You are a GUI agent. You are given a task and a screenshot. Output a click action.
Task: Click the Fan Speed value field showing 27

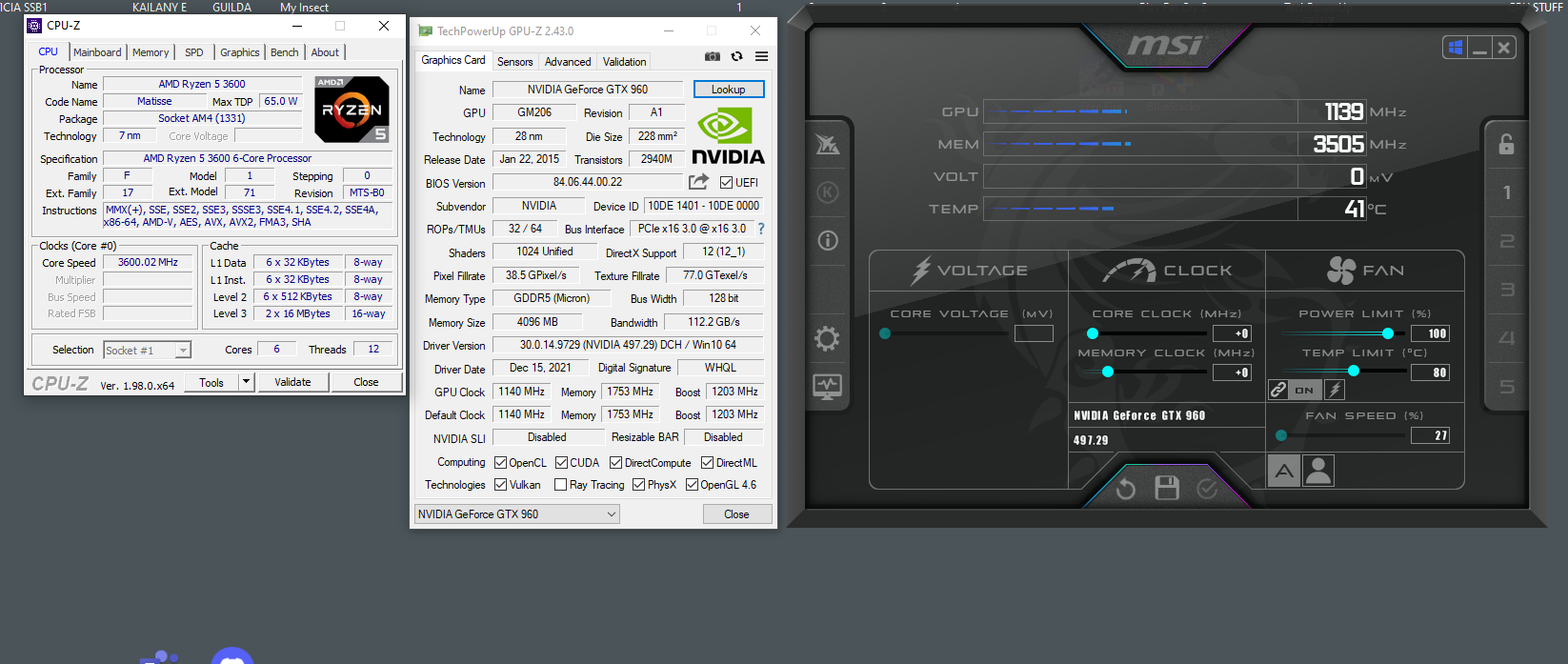coord(1430,435)
